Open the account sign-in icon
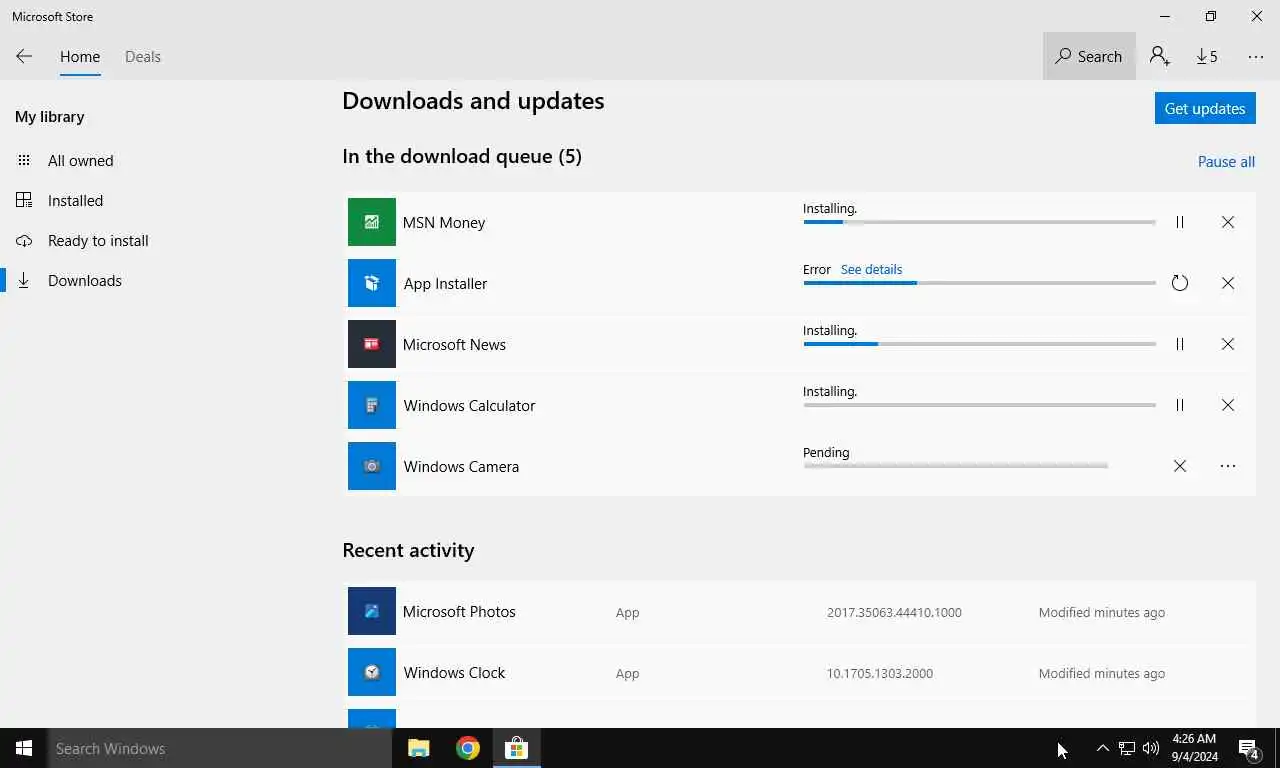The width and height of the screenshot is (1280, 768). coord(1160,57)
